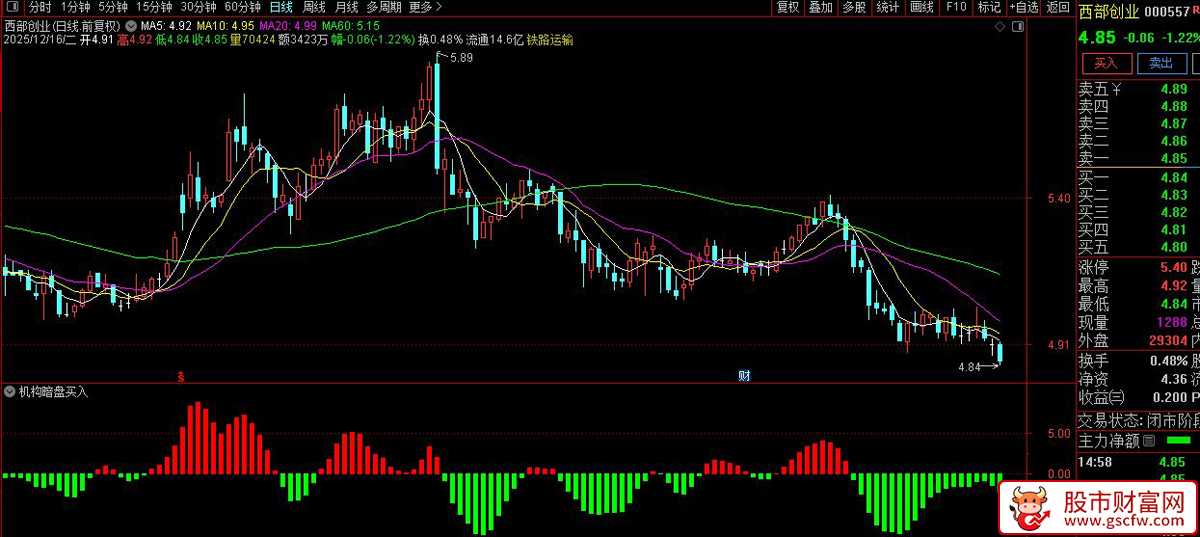Click the blue 卖出 sell button

pyautogui.click(x=1160, y=63)
